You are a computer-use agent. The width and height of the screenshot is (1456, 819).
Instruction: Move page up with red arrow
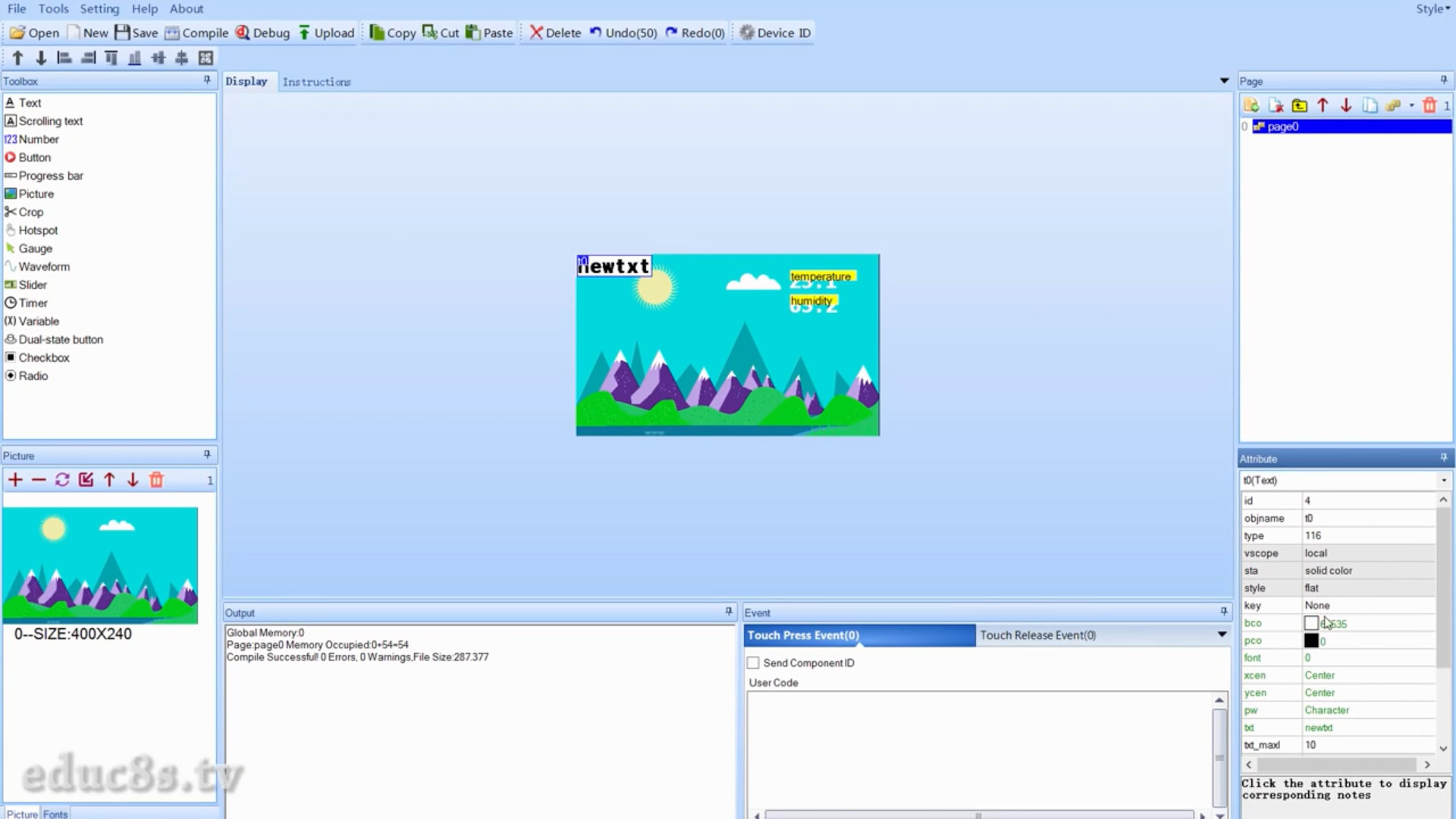[x=1323, y=105]
